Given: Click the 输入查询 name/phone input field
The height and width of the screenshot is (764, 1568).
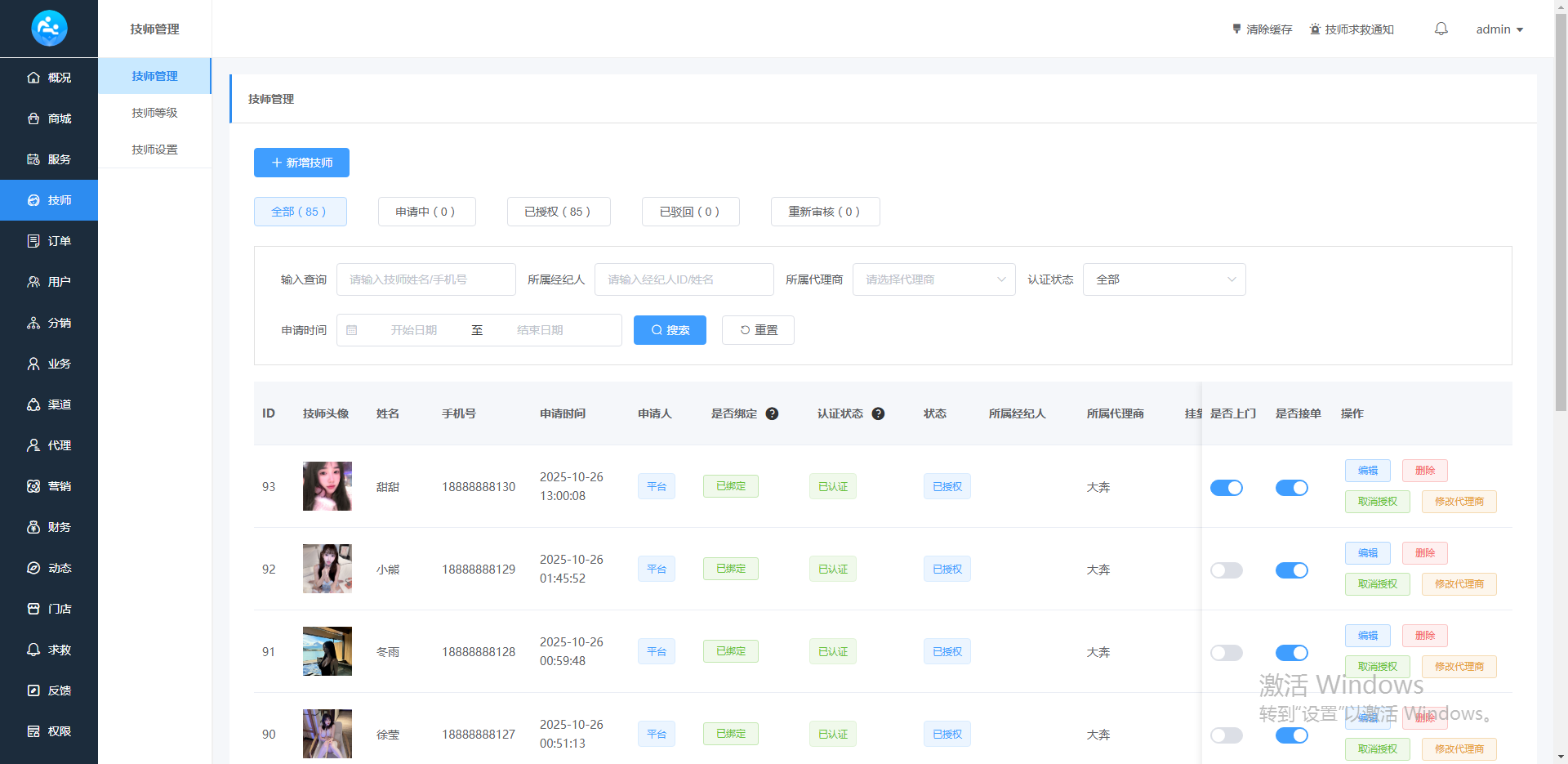Looking at the screenshot, I should [x=425, y=279].
